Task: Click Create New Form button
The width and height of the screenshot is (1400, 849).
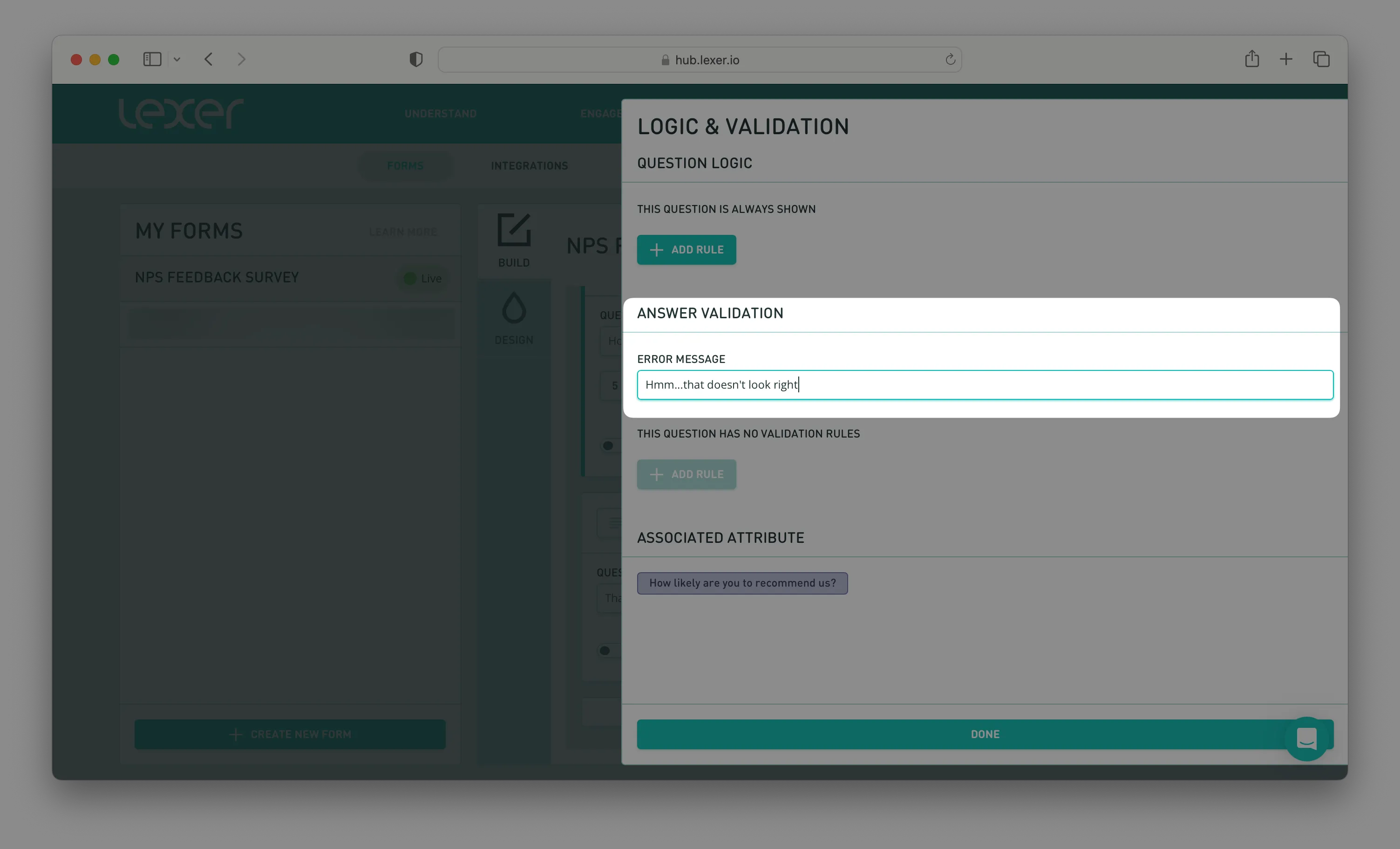Action: point(290,734)
